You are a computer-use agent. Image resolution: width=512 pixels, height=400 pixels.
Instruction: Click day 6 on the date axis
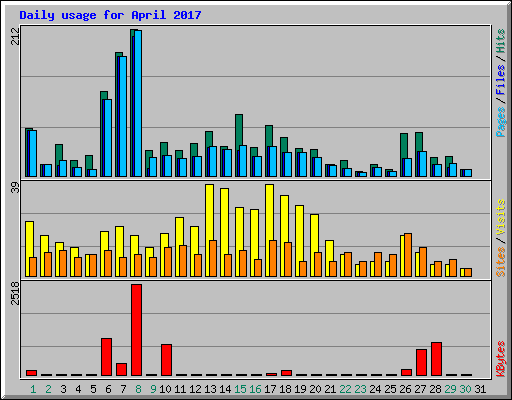coord(108,389)
